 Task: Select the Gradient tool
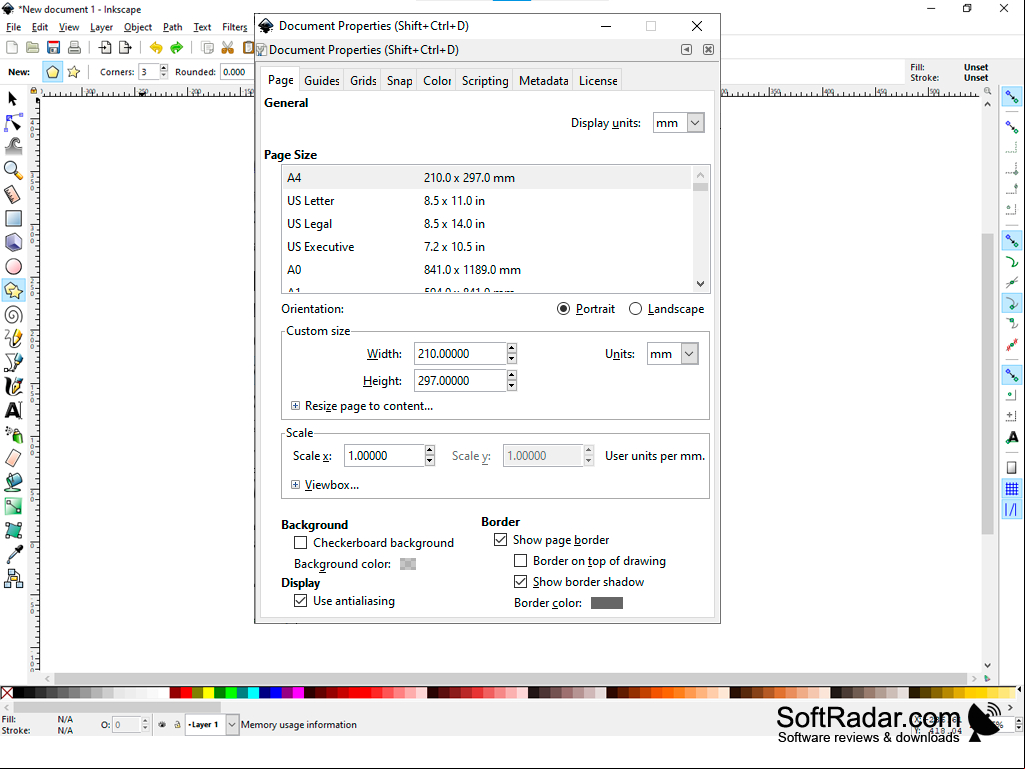point(13,506)
